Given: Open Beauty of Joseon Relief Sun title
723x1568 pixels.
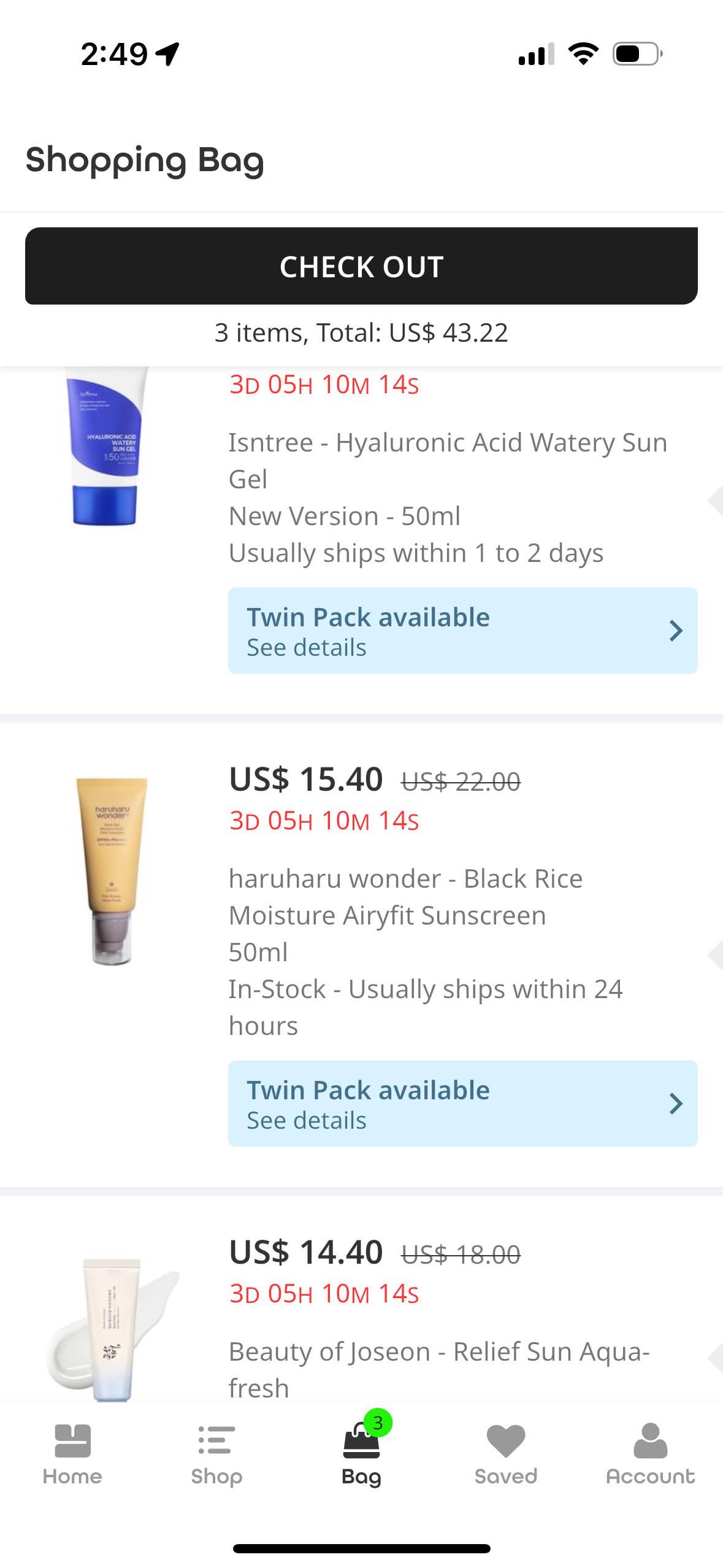Looking at the screenshot, I should 438,1369.
